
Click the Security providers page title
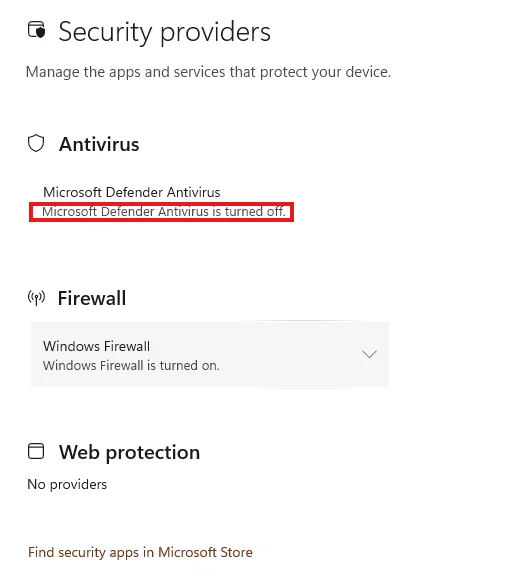tap(165, 32)
